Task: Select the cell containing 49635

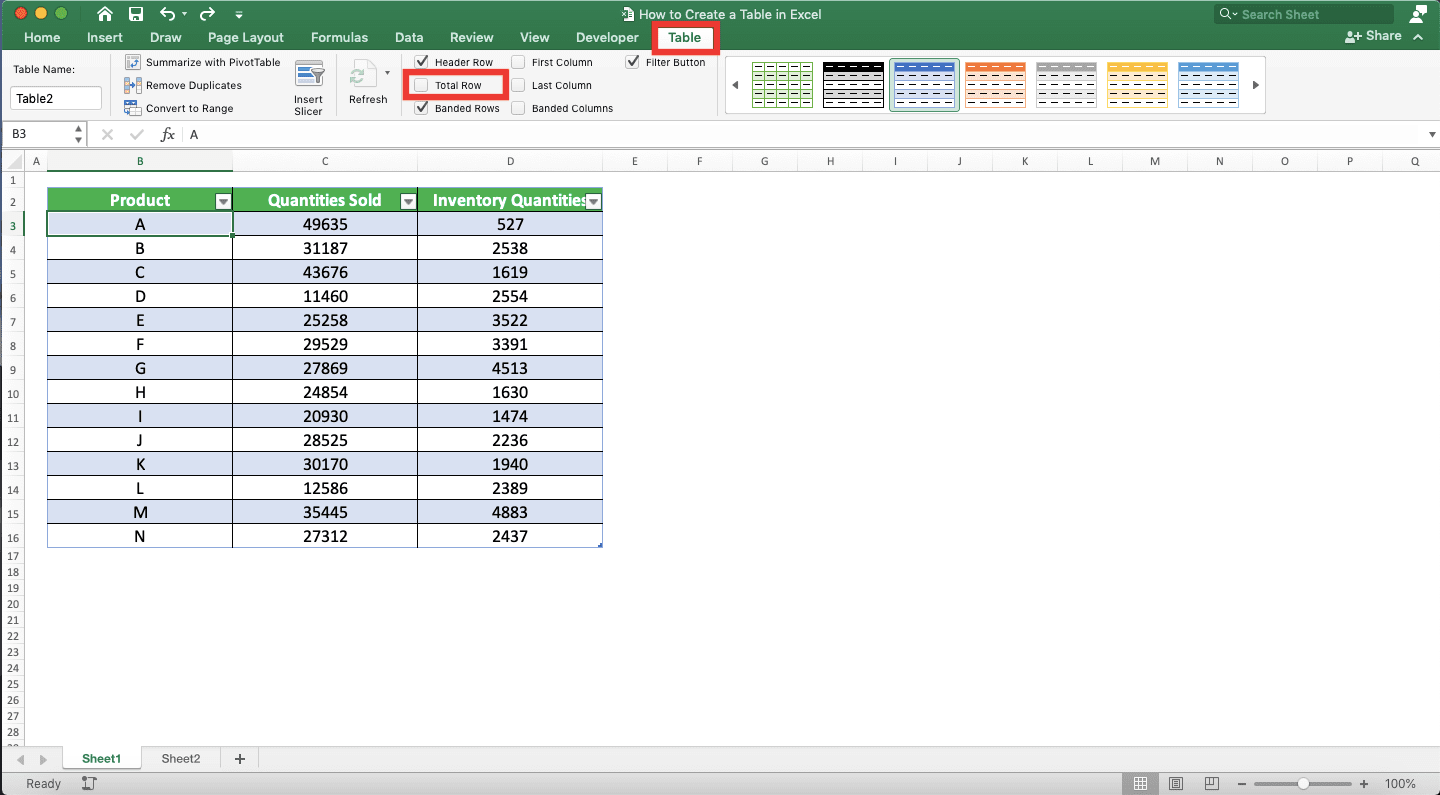Action: [x=325, y=224]
